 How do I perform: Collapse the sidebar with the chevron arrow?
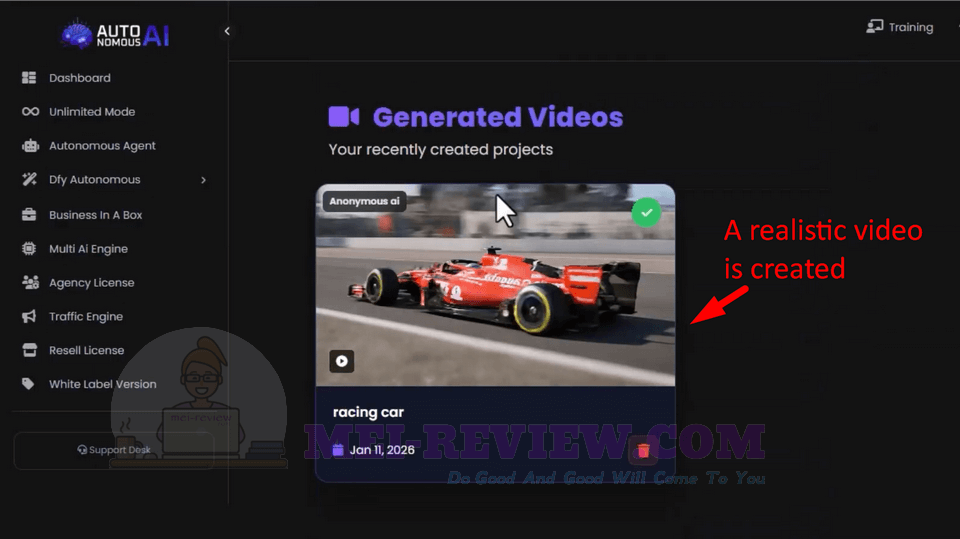[227, 31]
